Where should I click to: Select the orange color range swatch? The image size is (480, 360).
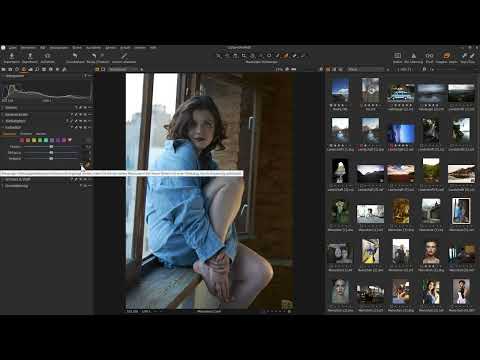pos(28,140)
